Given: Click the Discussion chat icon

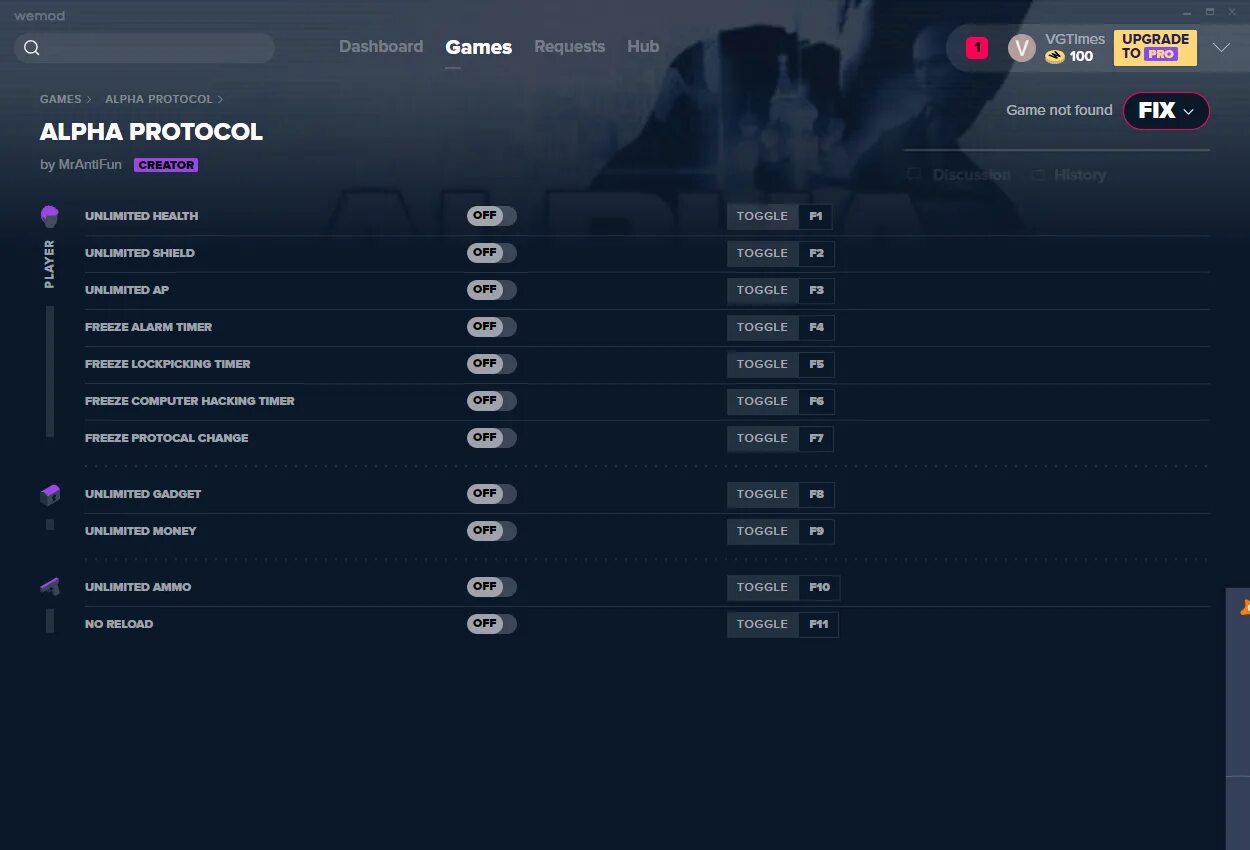Looking at the screenshot, I should pos(914,175).
